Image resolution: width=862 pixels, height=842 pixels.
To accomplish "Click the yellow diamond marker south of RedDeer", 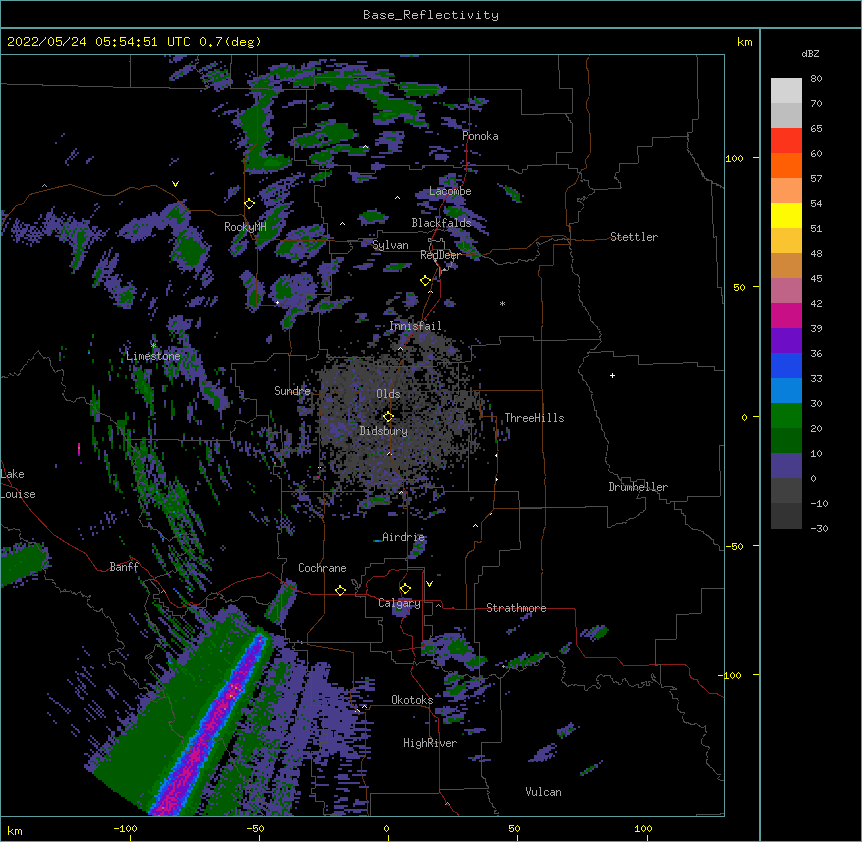I will (x=425, y=281).
